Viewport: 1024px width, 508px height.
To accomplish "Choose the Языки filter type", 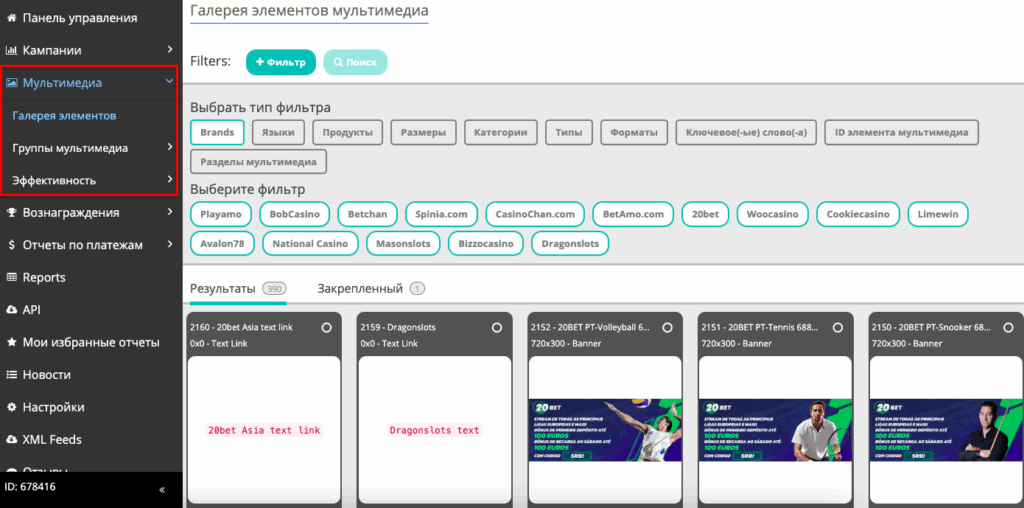I will (278, 132).
